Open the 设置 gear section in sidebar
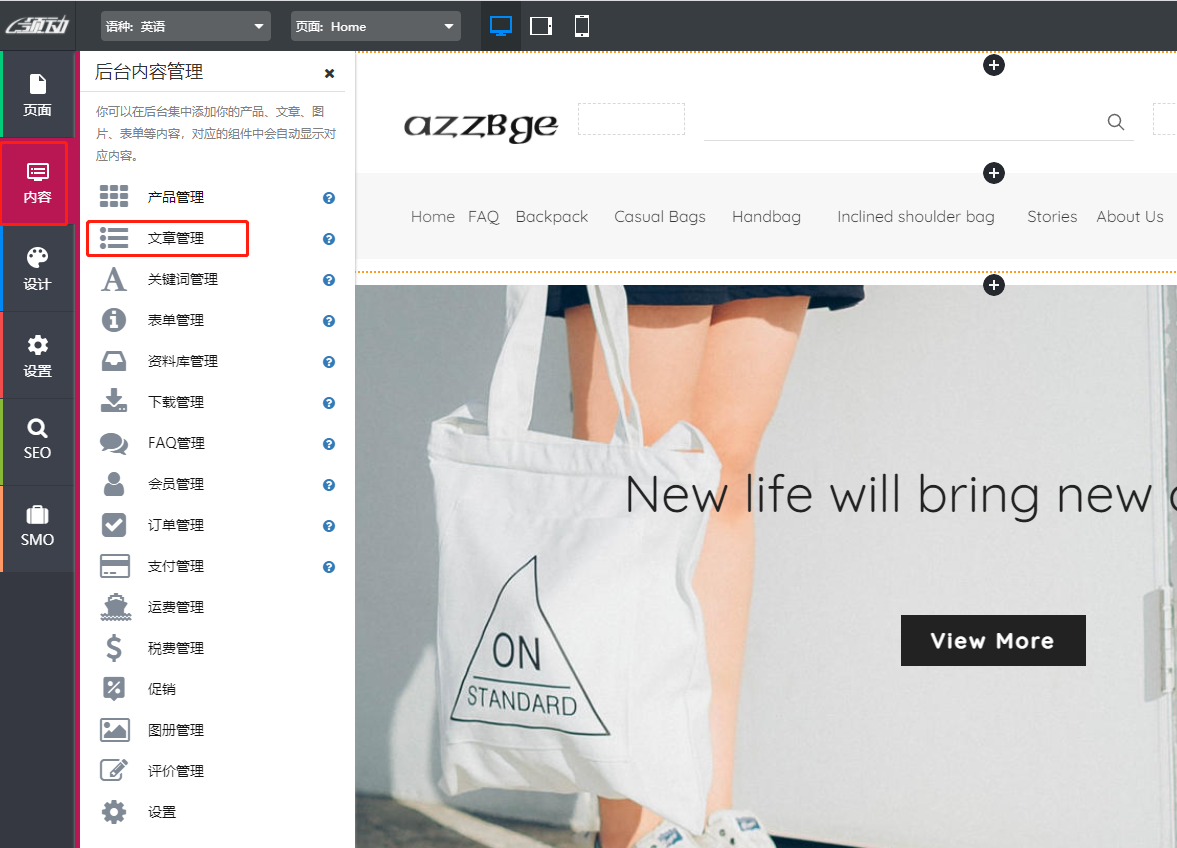This screenshot has width=1177, height=848. click(37, 356)
